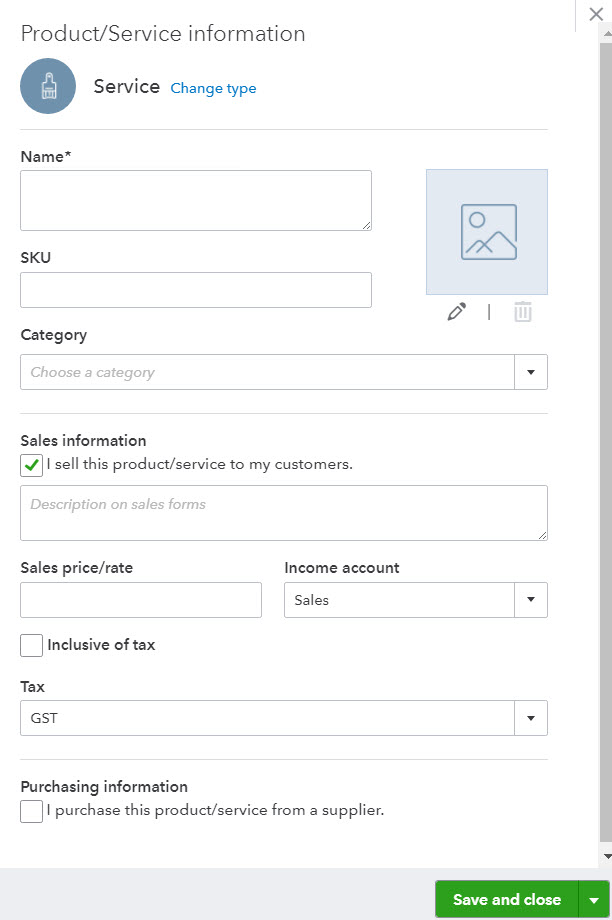Viewport: 612px width, 920px height.
Task: Click into the SKU input field
Action: click(196, 290)
